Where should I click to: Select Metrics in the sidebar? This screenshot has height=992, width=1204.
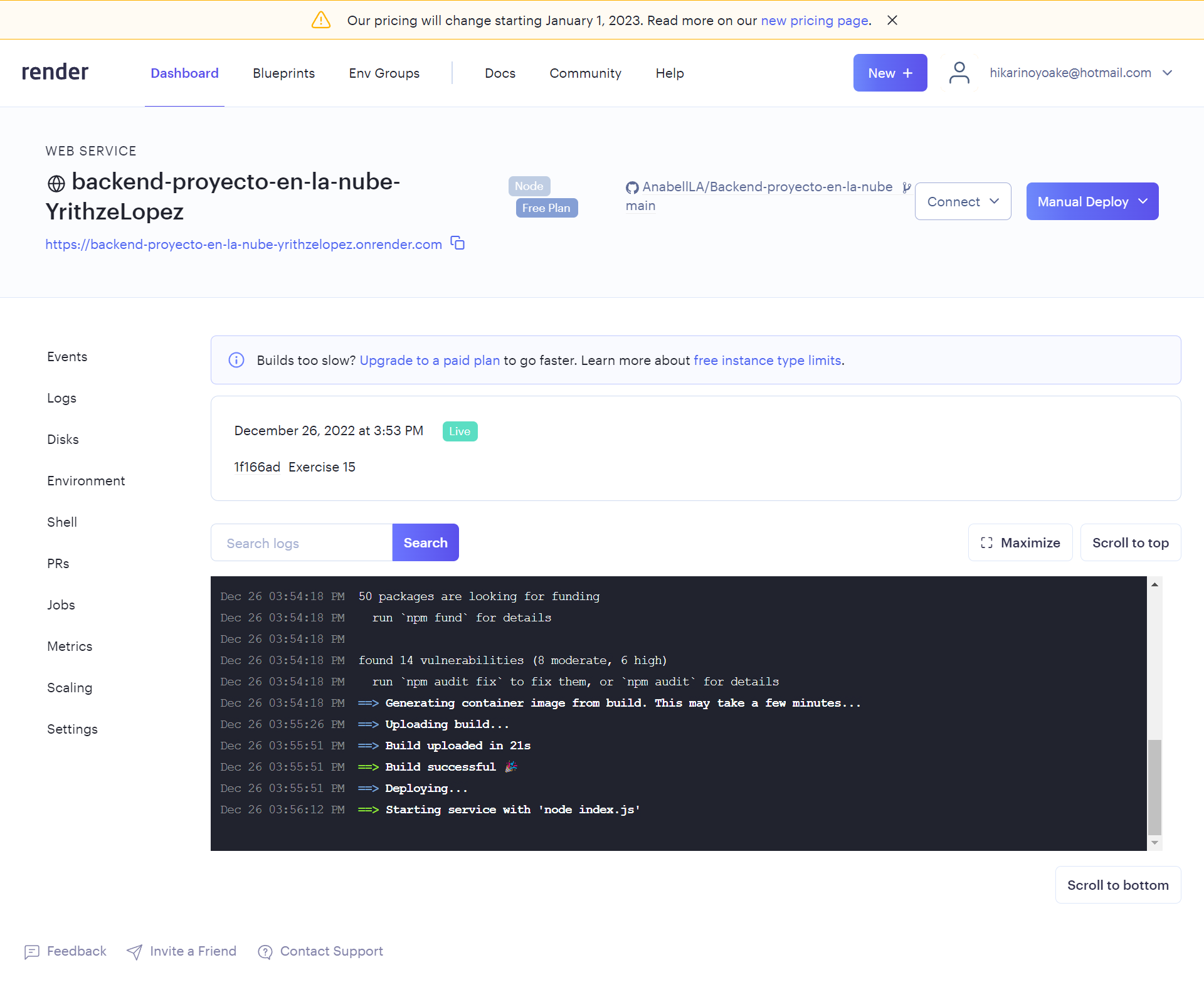click(x=70, y=646)
